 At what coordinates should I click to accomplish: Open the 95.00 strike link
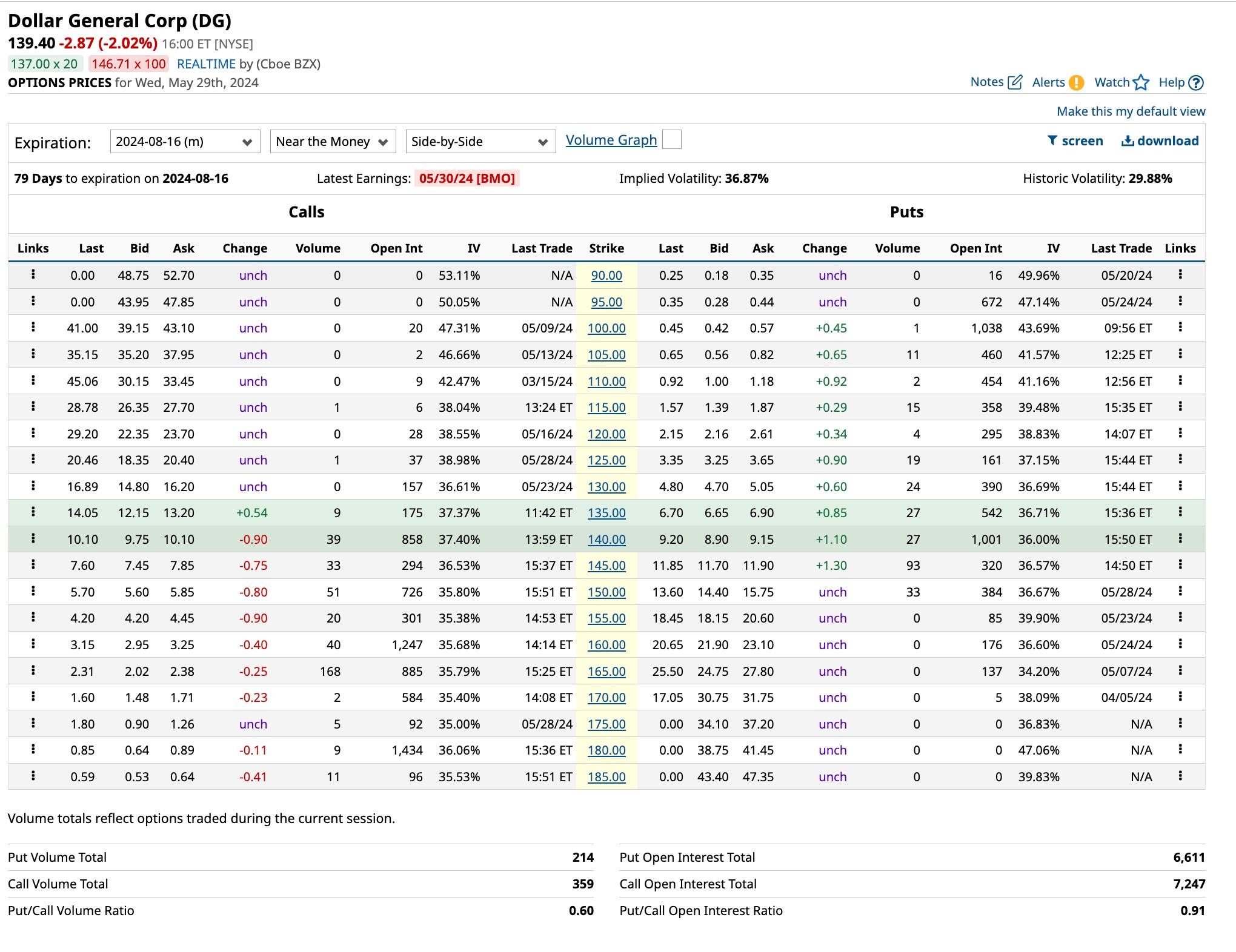tap(606, 302)
